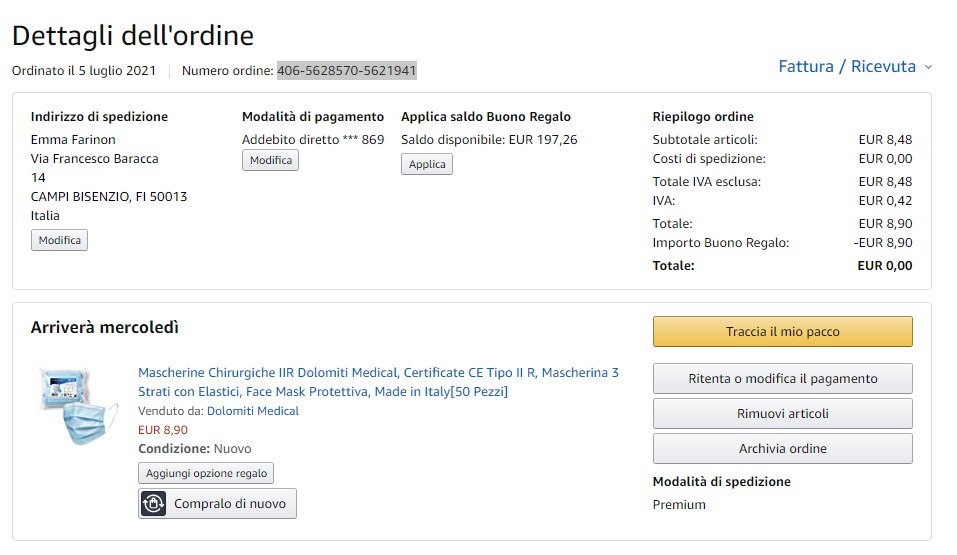The width and height of the screenshot is (957, 555).
Task: Select the highlighted order number text
Action: (346, 71)
